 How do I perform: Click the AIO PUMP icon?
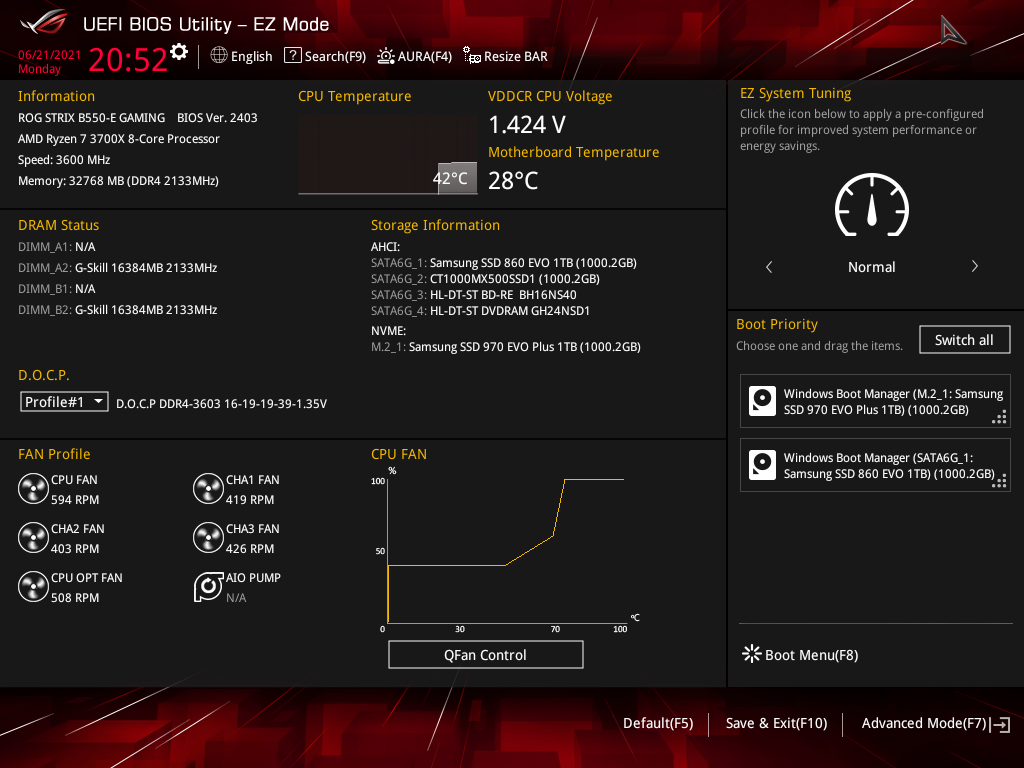point(208,587)
